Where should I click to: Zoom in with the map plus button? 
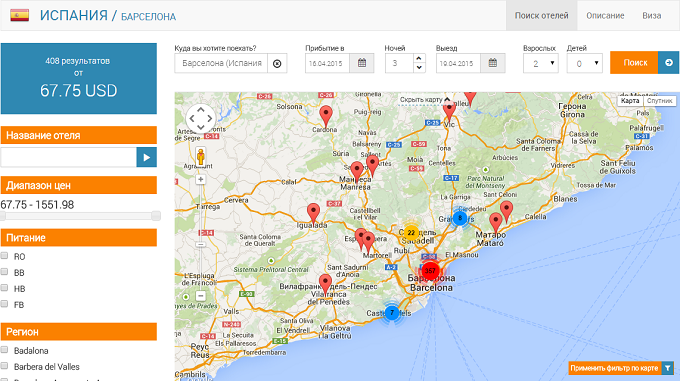(x=201, y=179)
